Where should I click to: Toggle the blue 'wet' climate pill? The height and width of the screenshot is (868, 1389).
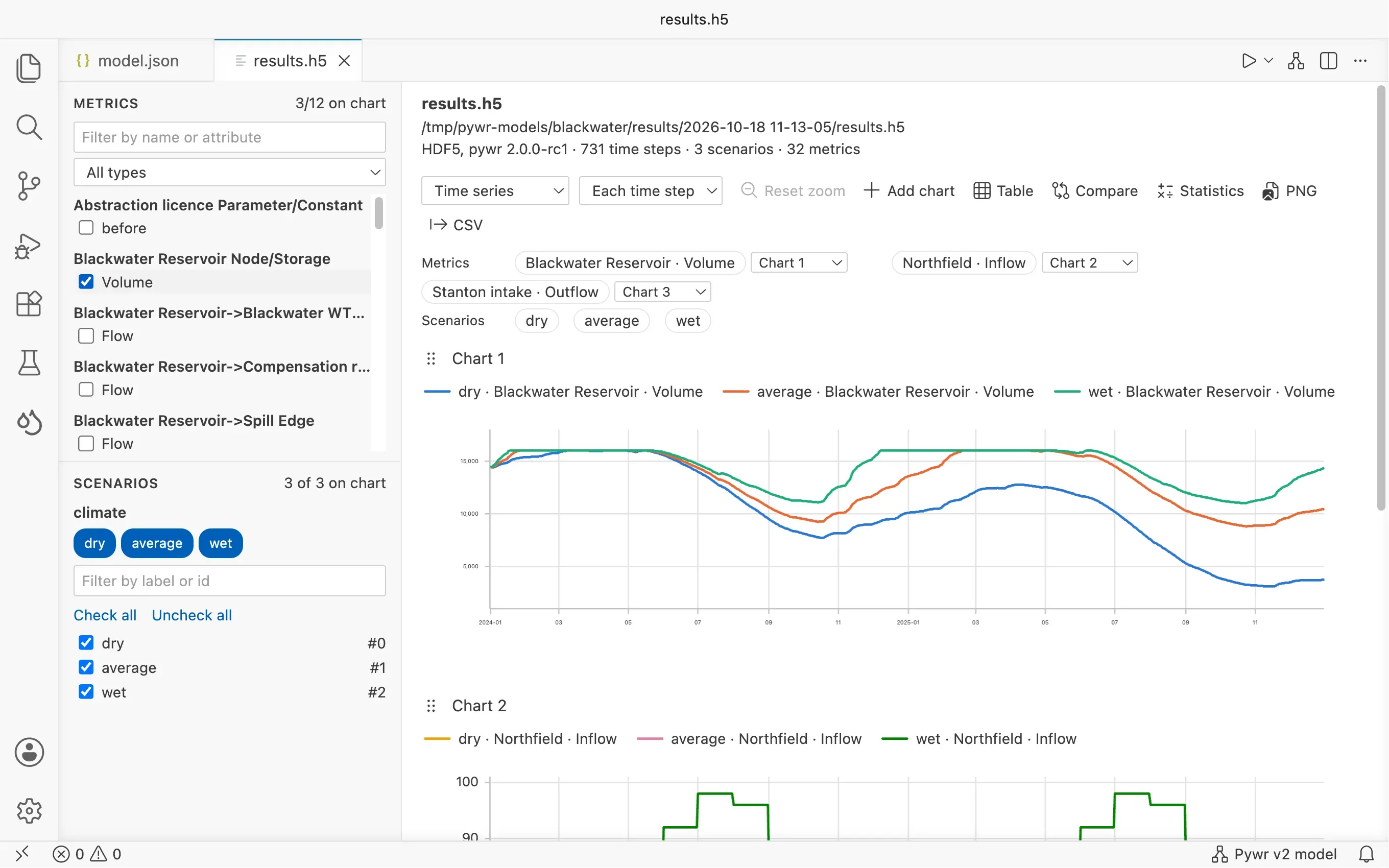click(221, 543)
